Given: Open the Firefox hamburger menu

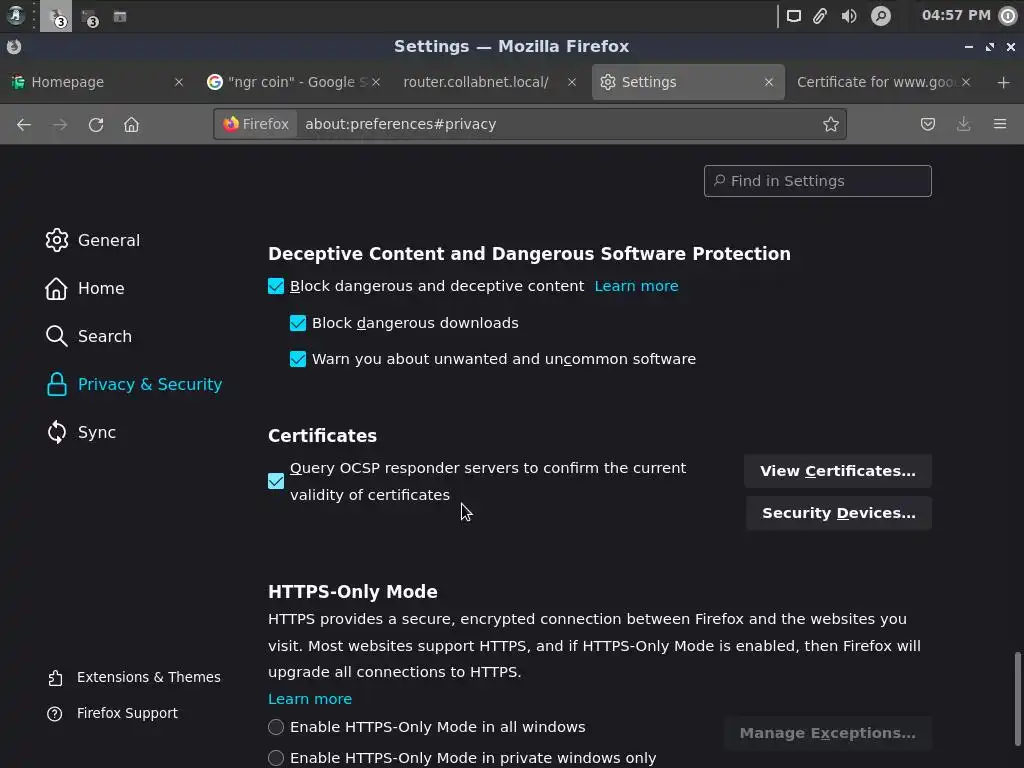Looking at the screenshot, I should [999, 124].
